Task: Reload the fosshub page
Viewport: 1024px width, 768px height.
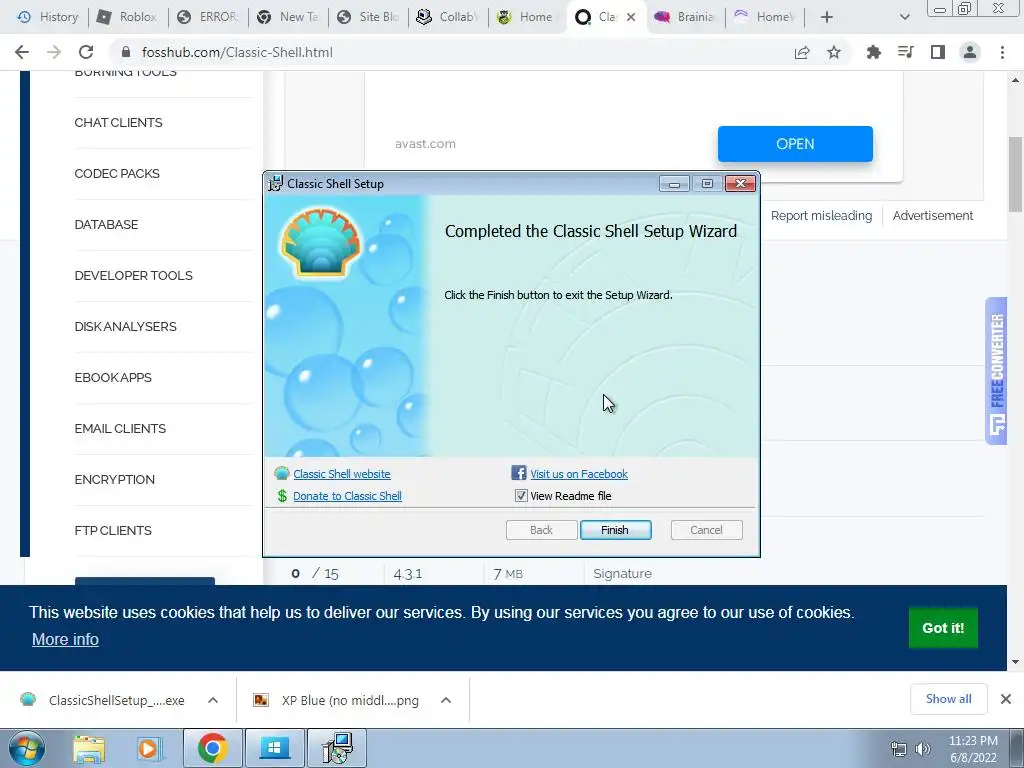Action: click(86, 52)
